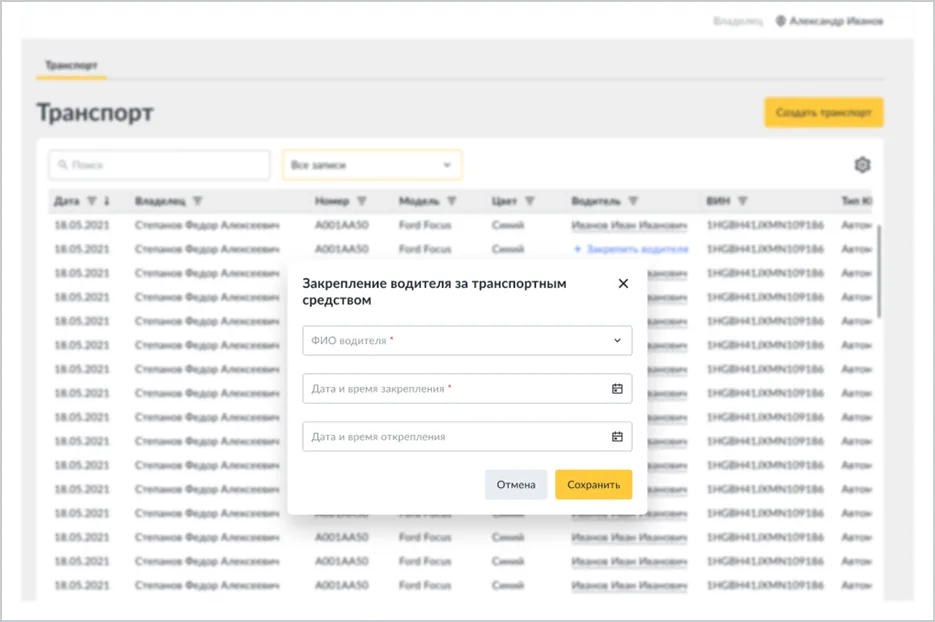Close the driver assignment dialog

[x=623, y=283]
